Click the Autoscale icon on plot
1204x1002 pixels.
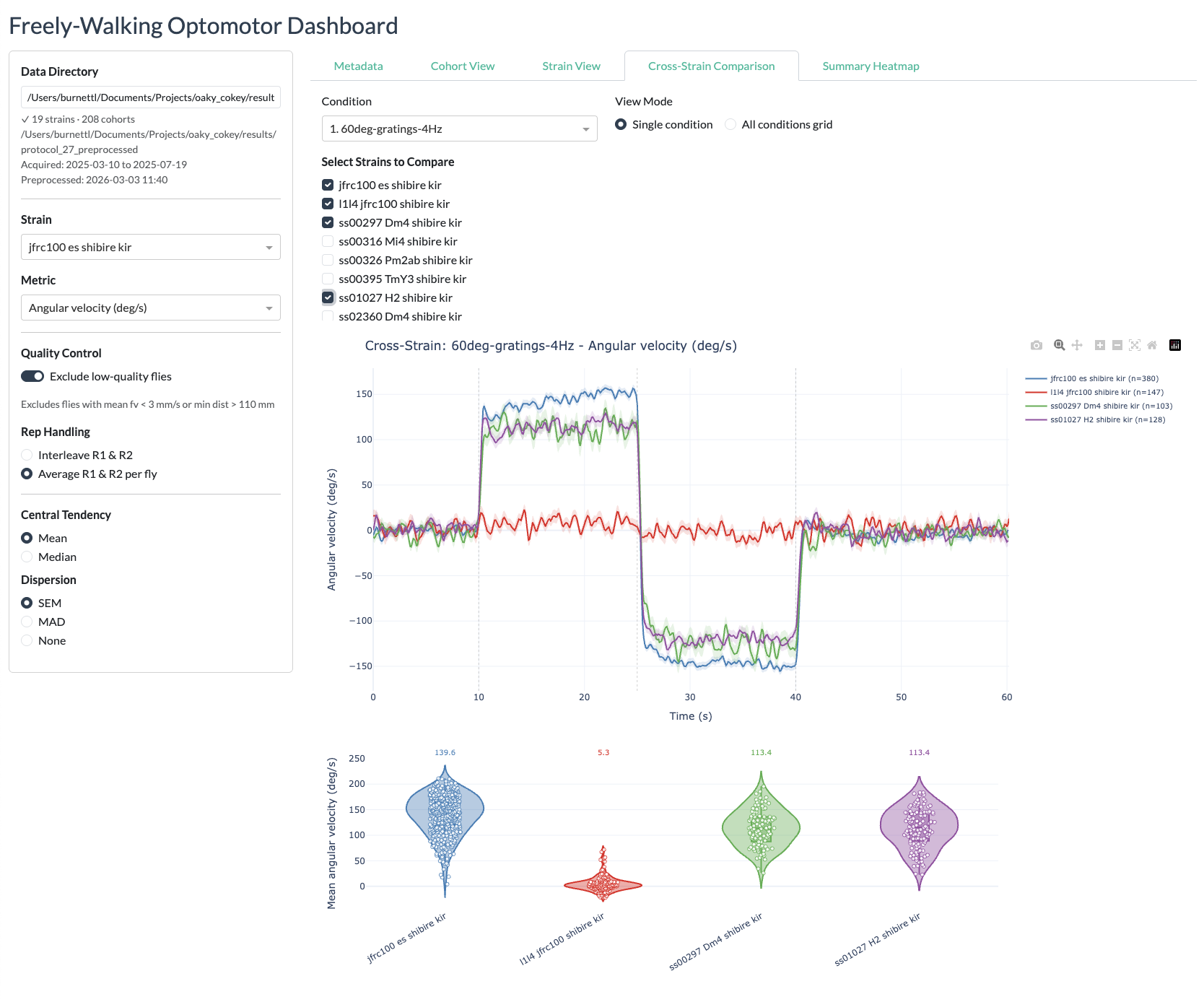1135,345
